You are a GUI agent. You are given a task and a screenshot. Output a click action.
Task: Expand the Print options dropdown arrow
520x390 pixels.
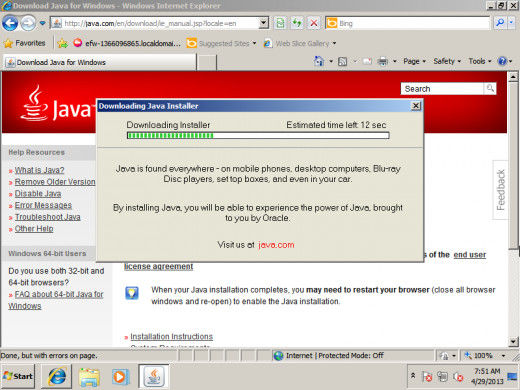[x=395, y=61]
